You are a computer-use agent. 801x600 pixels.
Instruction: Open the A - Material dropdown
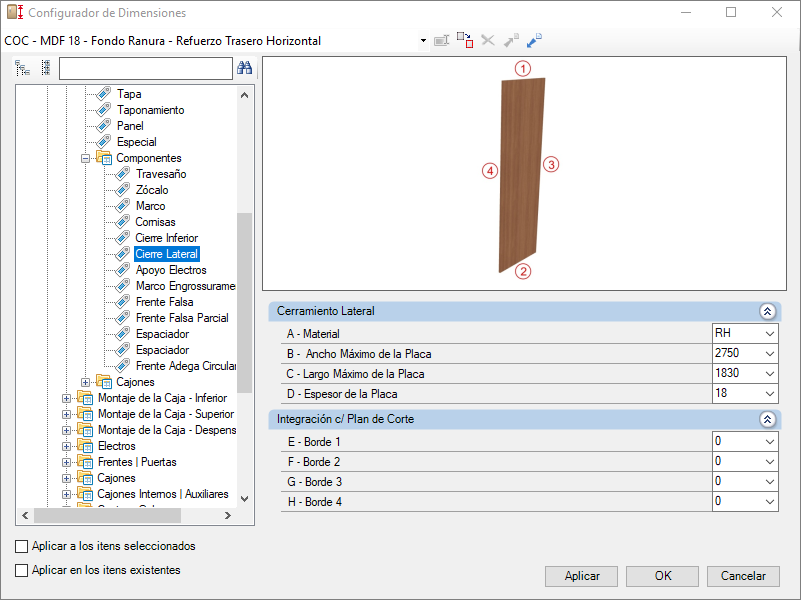[770, 334]
